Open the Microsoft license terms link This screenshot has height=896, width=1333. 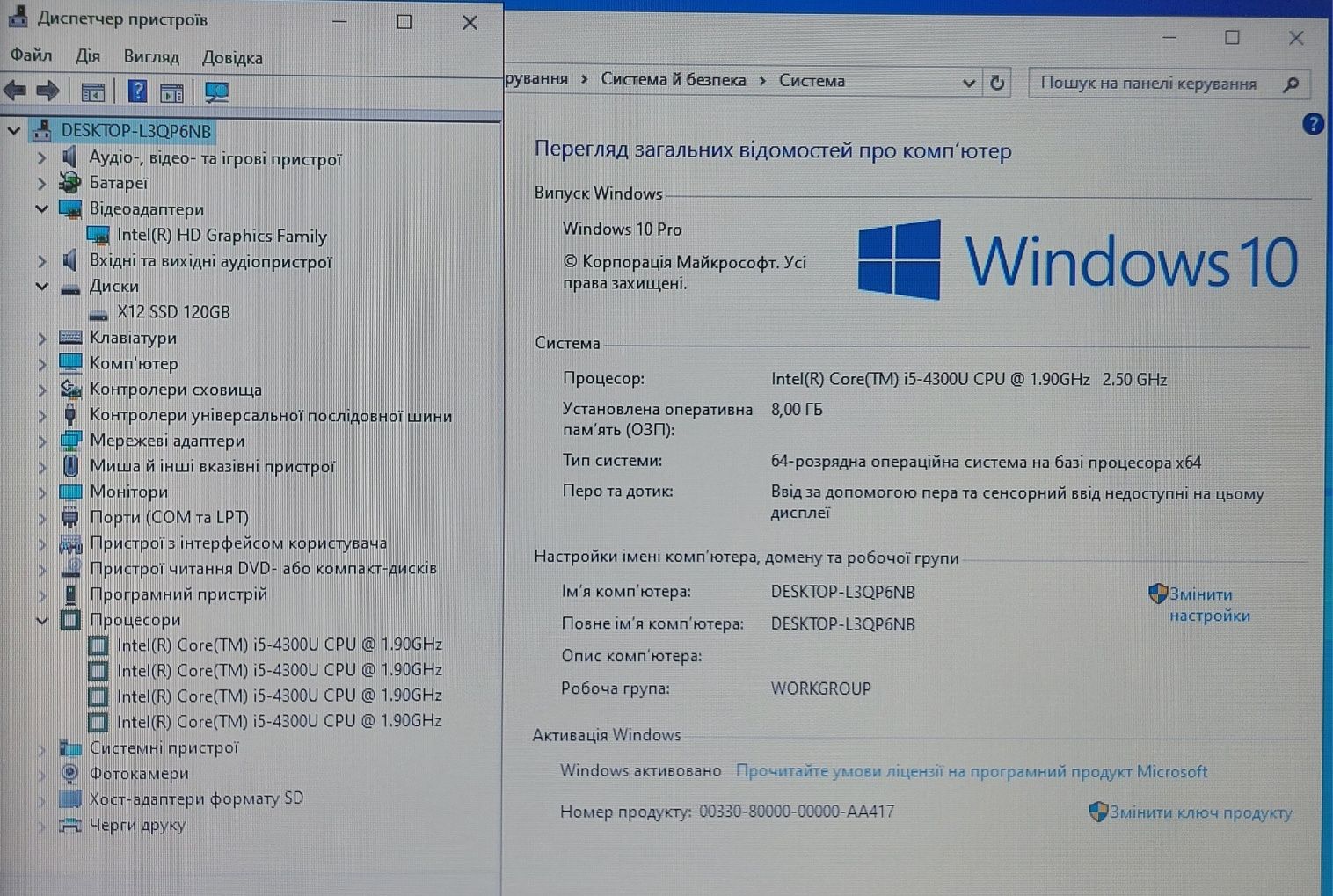pos(972,771)
